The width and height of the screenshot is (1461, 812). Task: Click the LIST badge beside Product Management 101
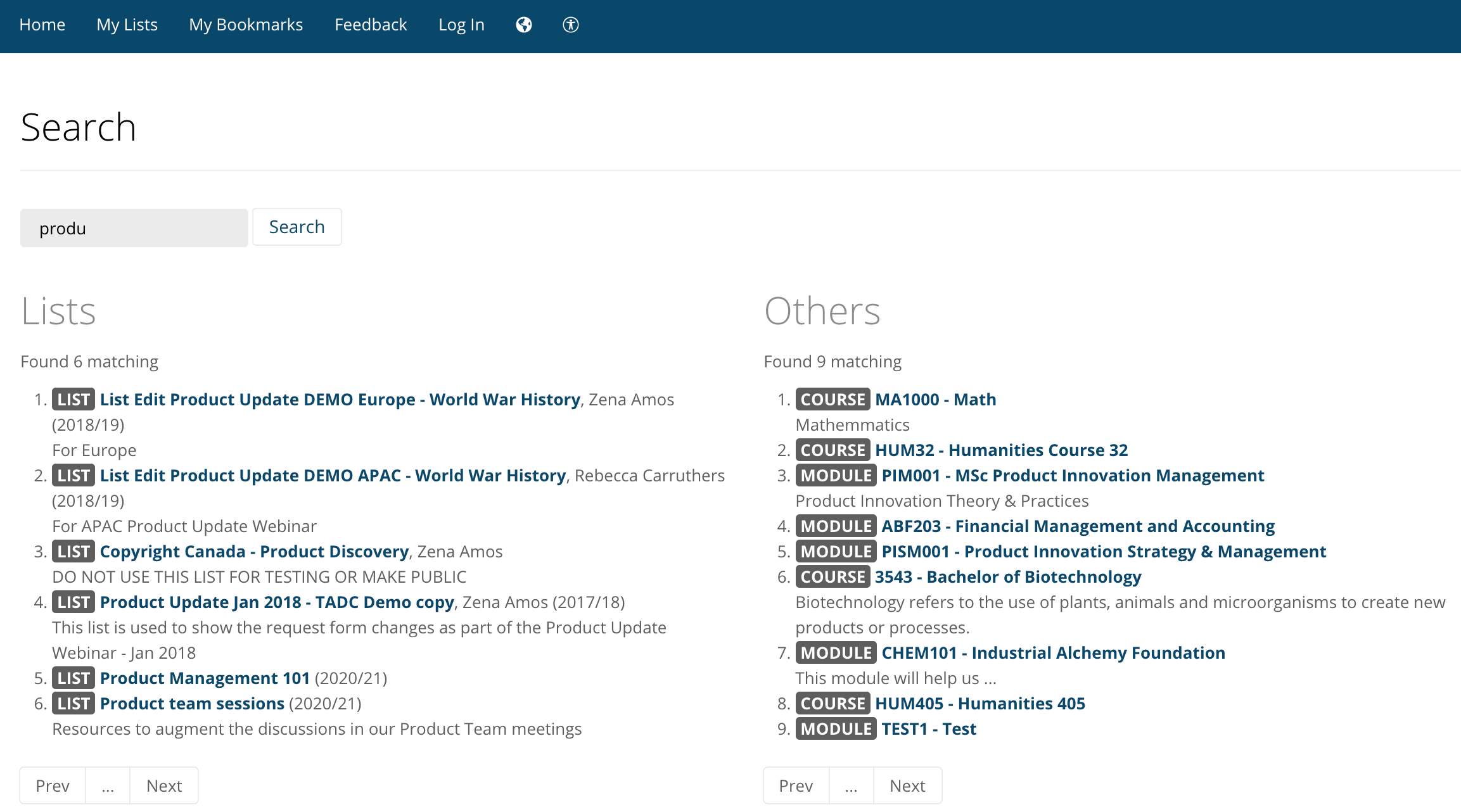pyautogui.click(x=73, y=678)
